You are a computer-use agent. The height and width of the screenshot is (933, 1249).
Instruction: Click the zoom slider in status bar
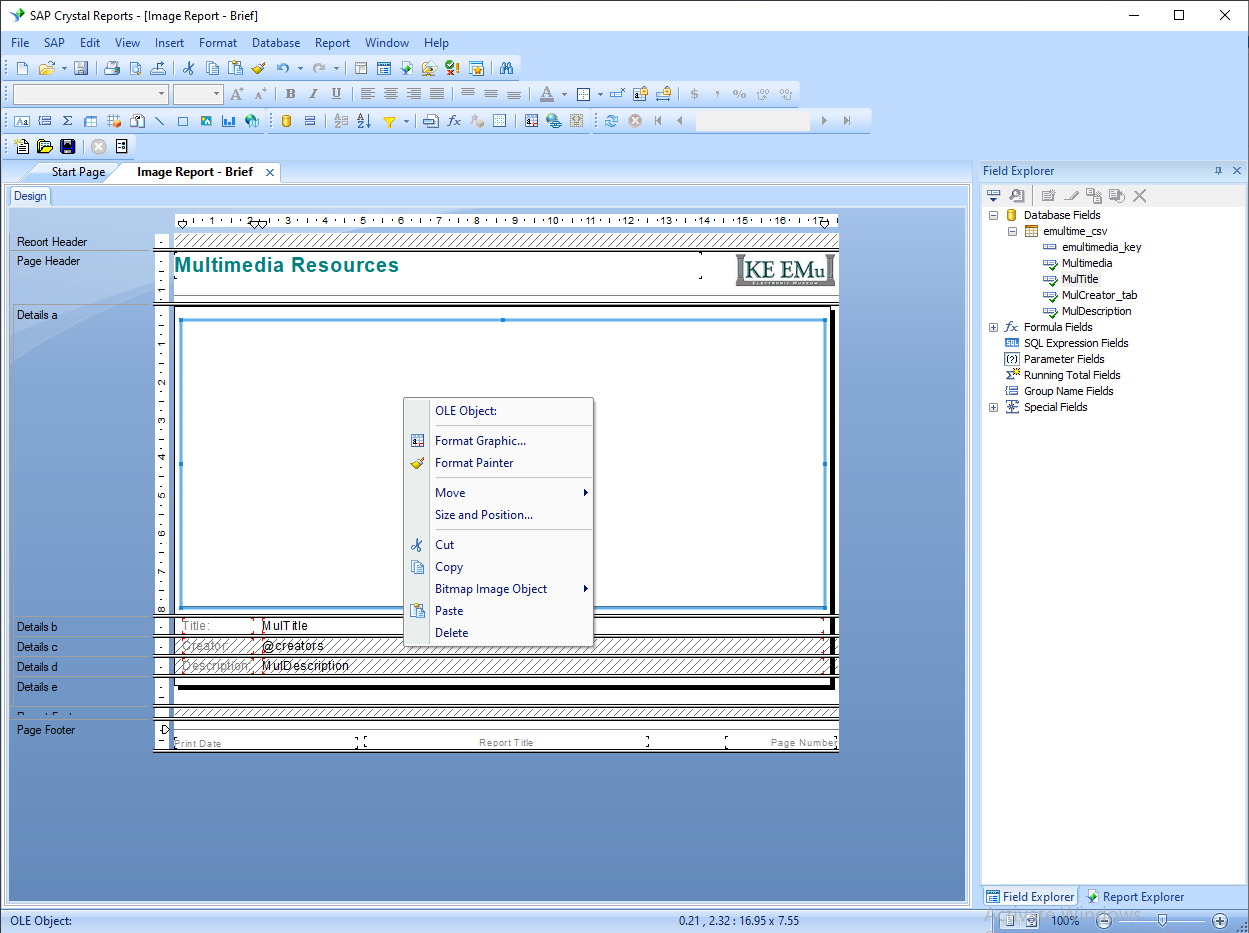coord(1162,920)
